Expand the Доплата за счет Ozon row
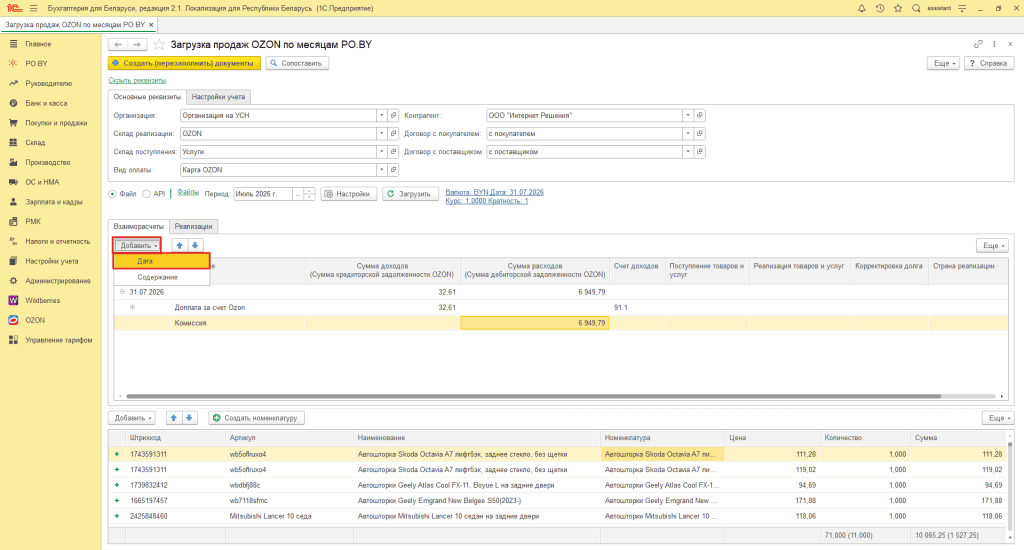 pyautogui.click(x=133, y=307)
